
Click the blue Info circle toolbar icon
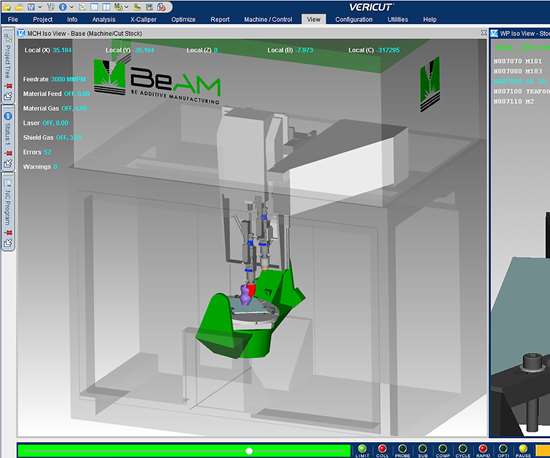coord(63,7)
